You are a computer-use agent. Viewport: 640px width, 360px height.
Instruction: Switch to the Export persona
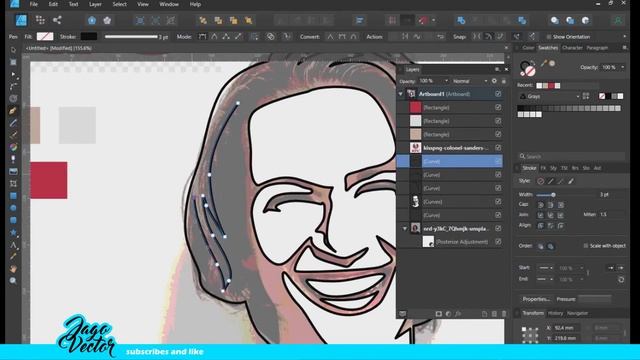tap(57, 20)
